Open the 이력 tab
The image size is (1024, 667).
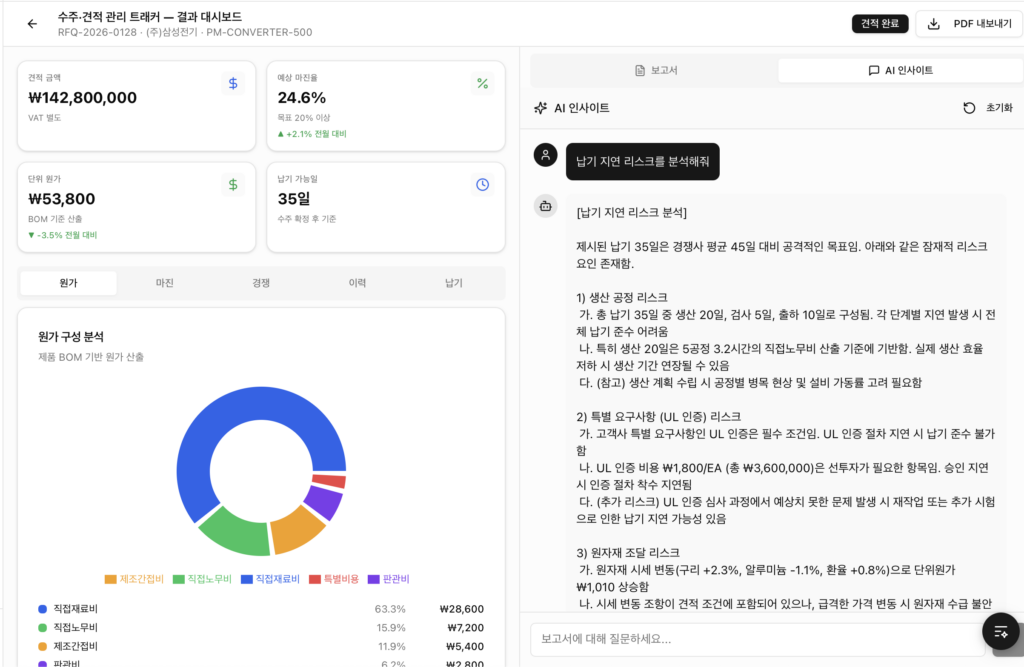[x=357, y=283]
